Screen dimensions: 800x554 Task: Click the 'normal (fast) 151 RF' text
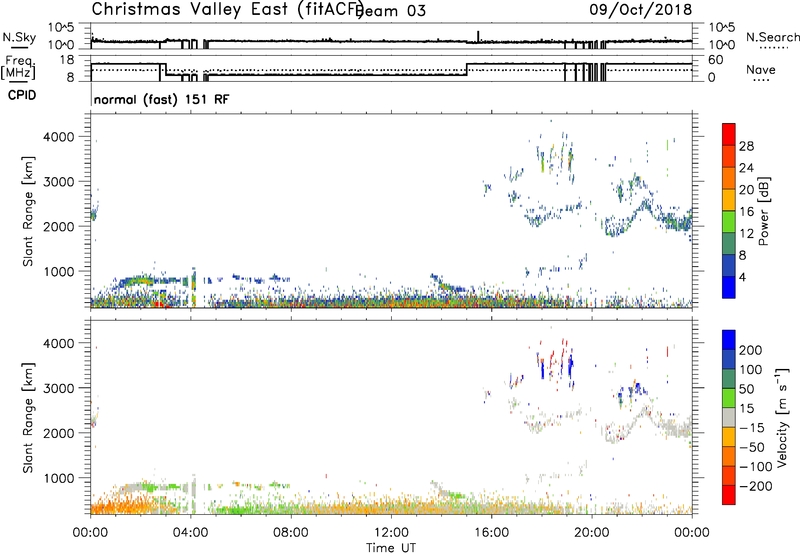(162, 99)
